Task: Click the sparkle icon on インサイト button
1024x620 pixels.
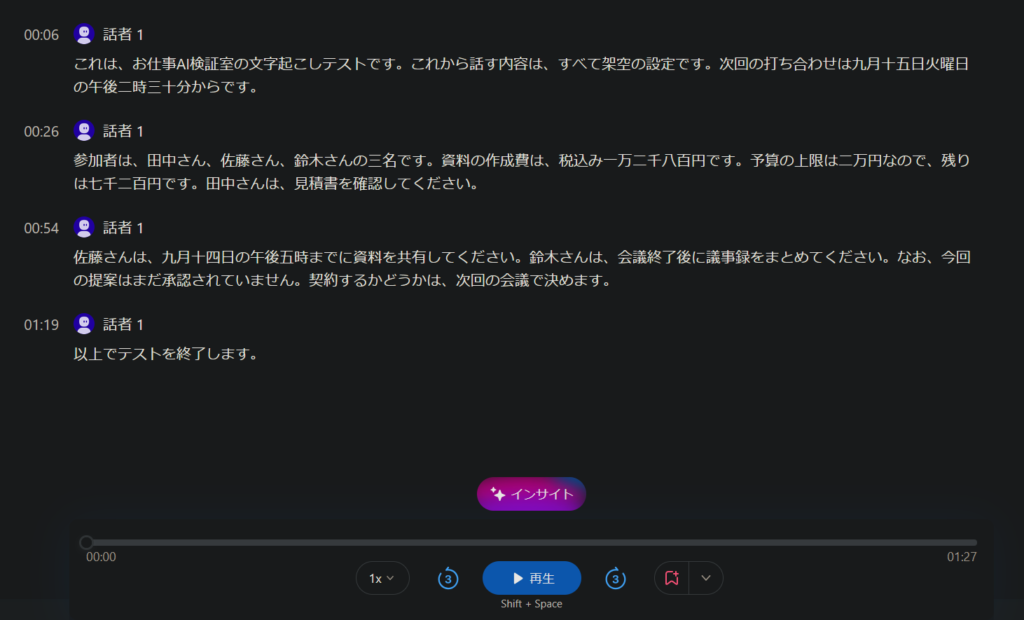Action: click(x=498, y=494)
